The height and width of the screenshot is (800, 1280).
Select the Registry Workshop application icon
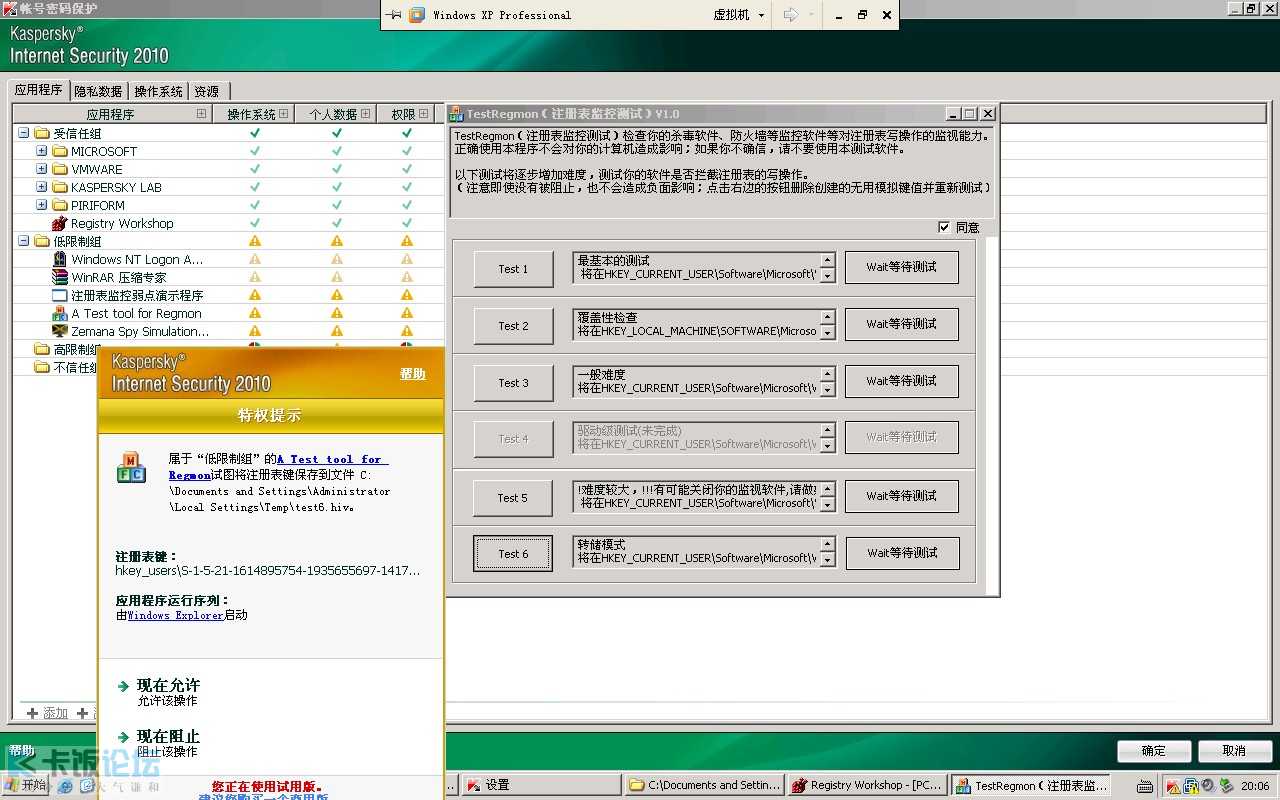coord(59,223)
